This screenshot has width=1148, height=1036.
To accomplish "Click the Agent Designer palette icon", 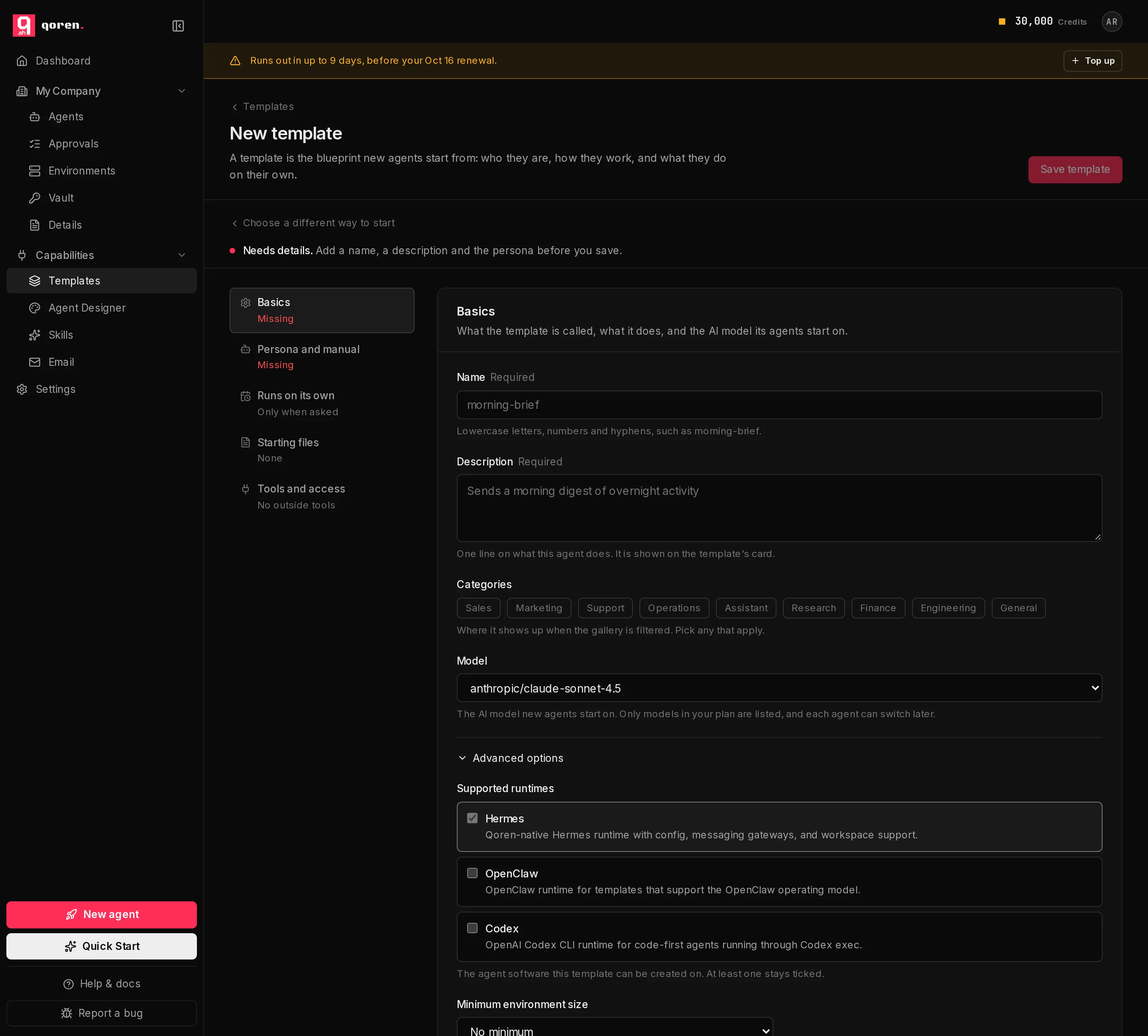I will click(35, 308).
